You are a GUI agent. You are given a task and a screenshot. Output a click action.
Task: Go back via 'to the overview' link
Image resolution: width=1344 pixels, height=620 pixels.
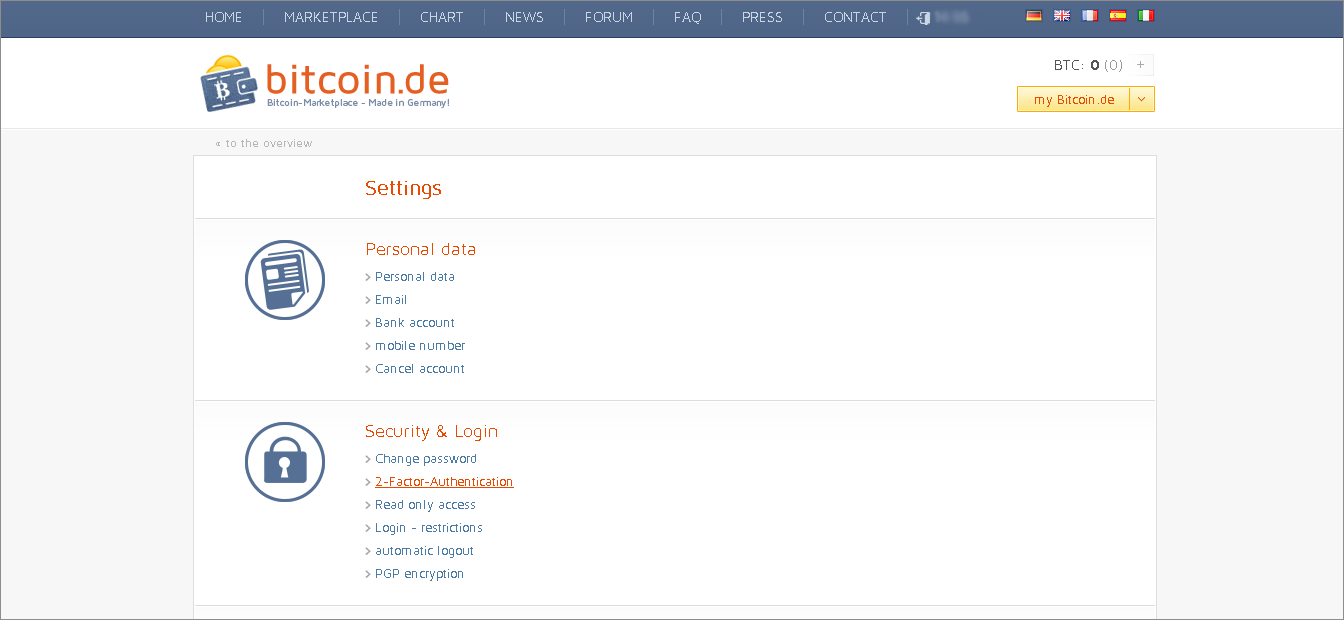tap(264, 143)
